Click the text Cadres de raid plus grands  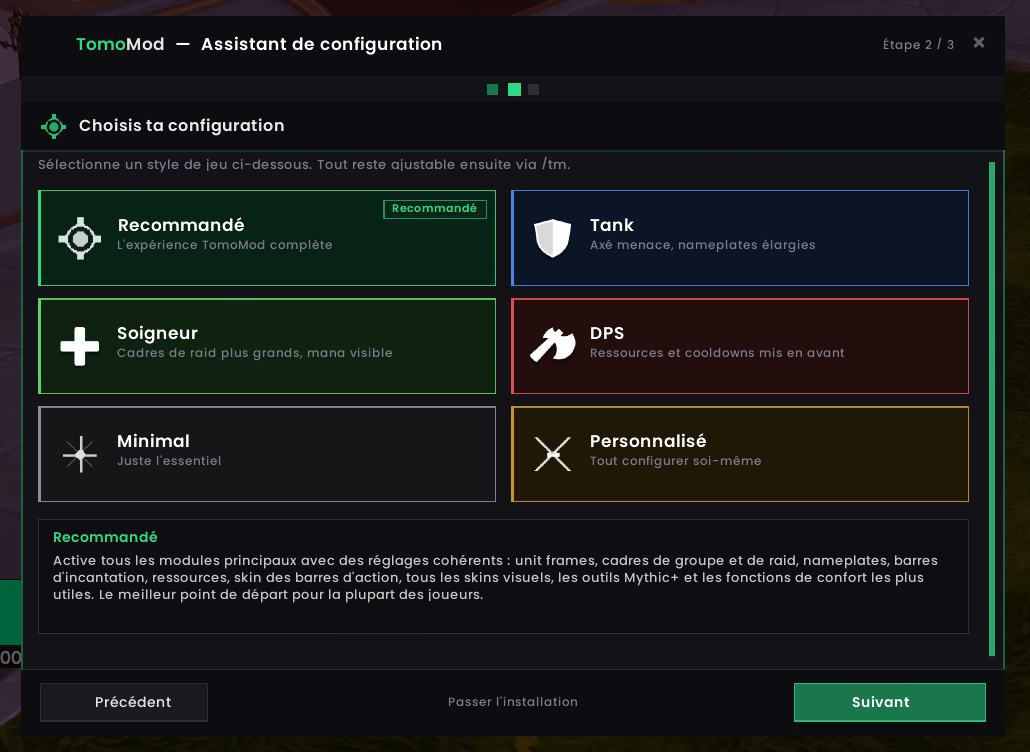(208, 353)
